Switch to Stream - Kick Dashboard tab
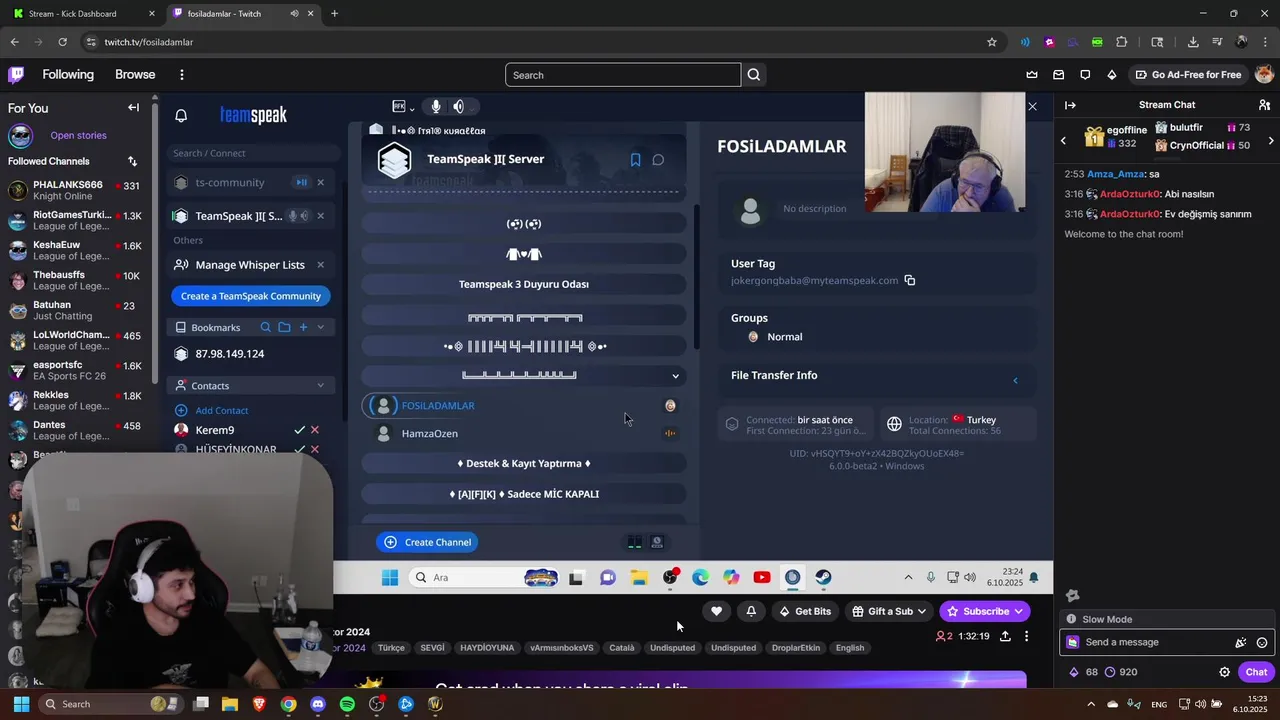This screenshot has width=1280, height=720. [82, 14]
